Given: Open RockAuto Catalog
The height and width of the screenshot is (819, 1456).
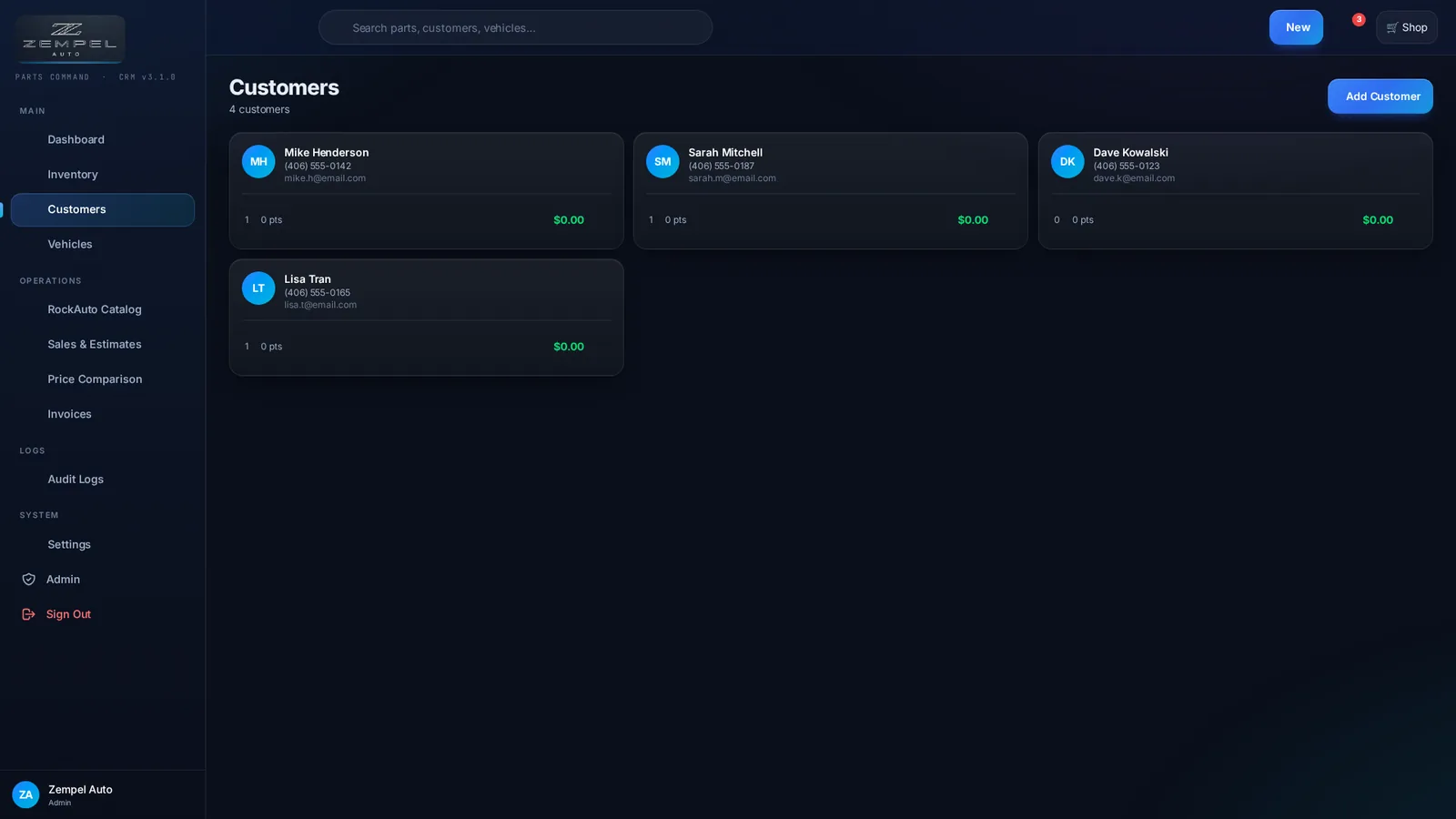Looking at the screenshot, I should pyautogui.click(x=103, y=309).
